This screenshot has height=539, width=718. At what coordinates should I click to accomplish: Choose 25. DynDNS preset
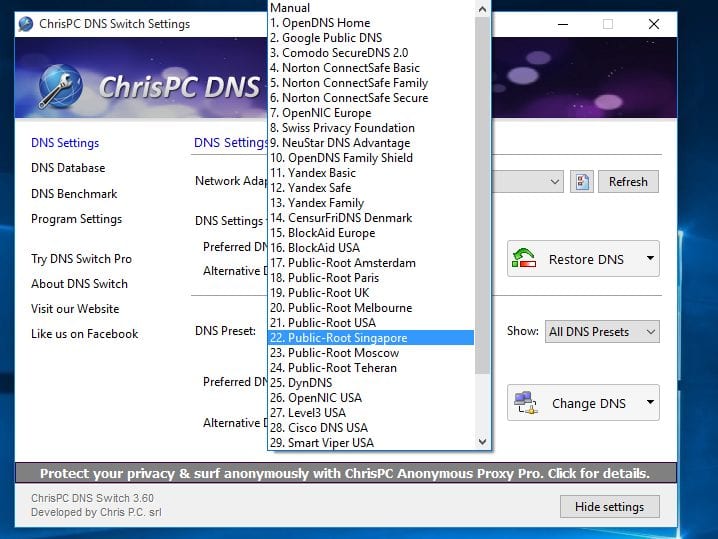click(370, 383)
